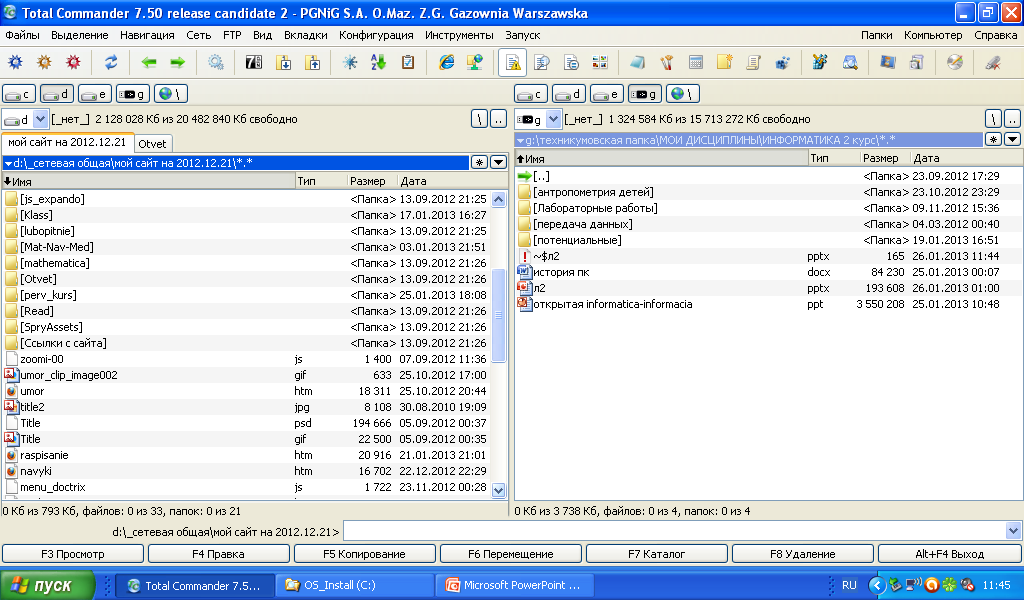Sort right panel by Дата column
Screen dimensions: 1024x600
click(x=965, y=158)
